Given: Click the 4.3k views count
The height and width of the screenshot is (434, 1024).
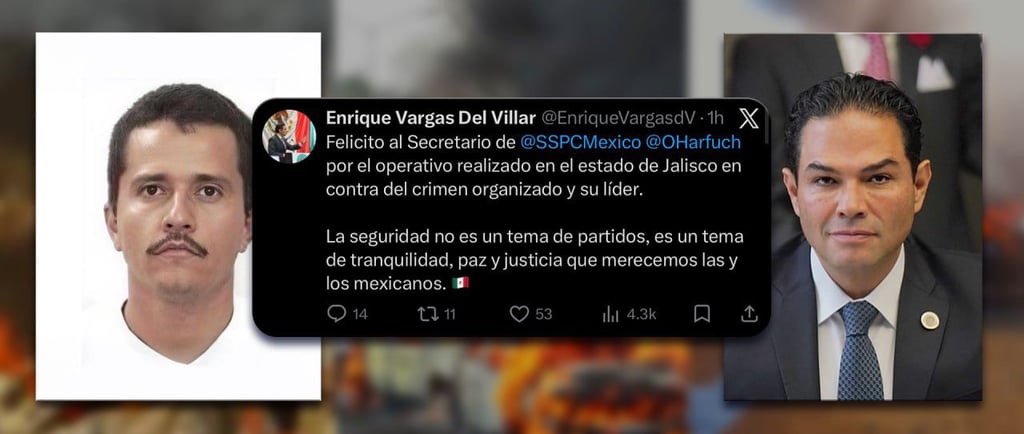Looking at the screenshot, I should 641,314.
